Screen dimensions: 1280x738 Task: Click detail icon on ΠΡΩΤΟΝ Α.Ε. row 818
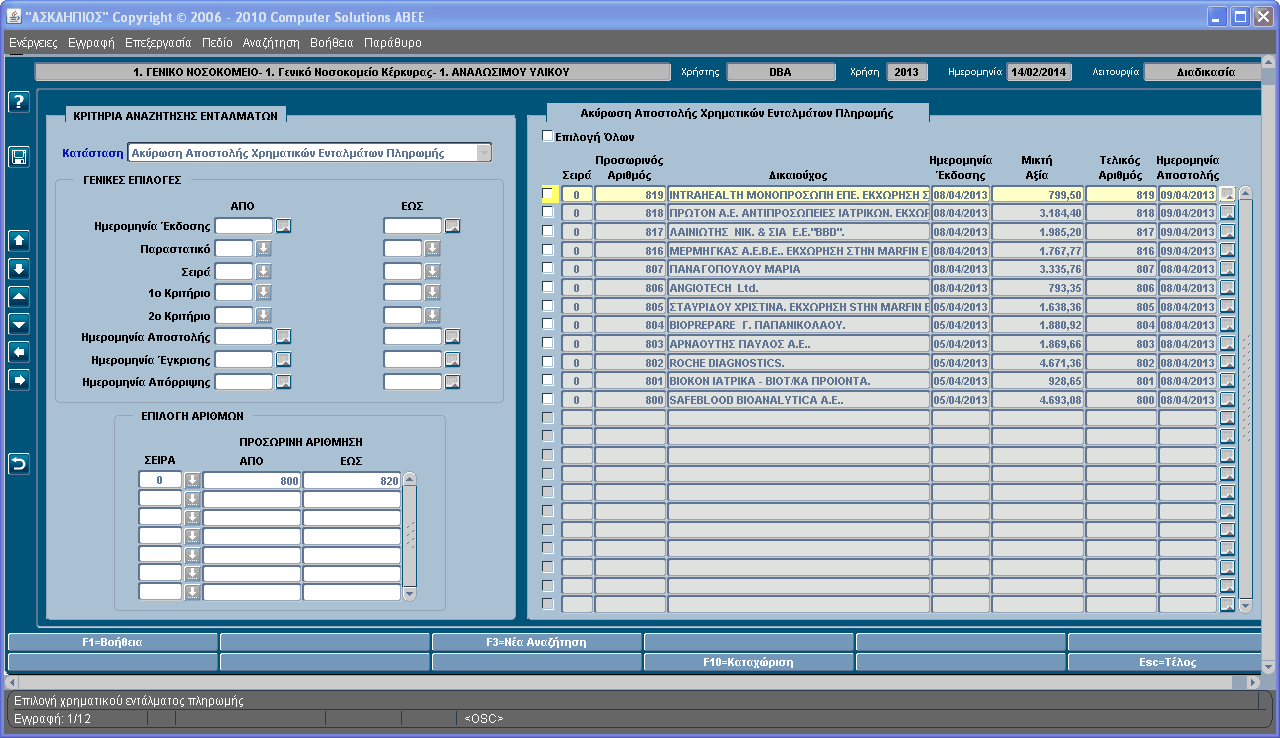pos(1227,213)
